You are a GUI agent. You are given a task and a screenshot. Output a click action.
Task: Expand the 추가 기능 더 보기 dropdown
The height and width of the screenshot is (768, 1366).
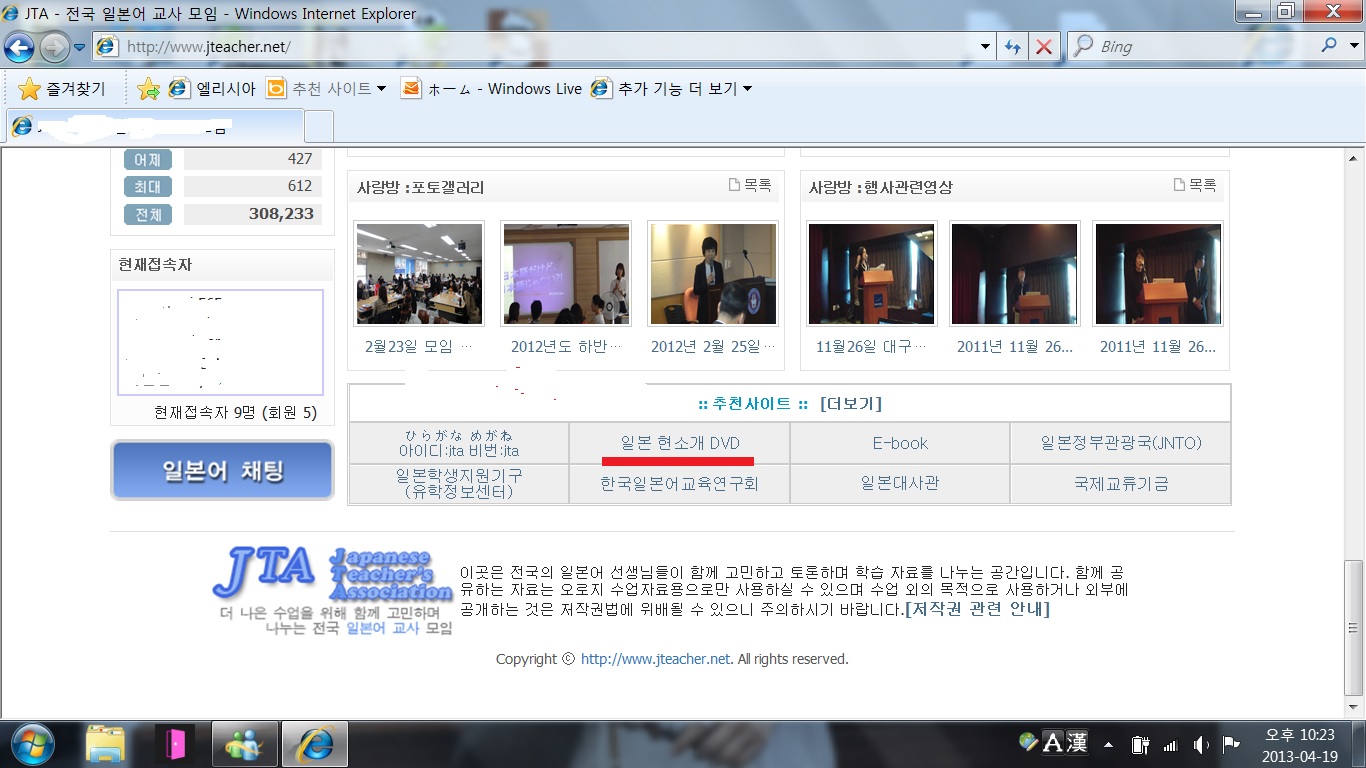pyautogui.click(x=746, y=89)
